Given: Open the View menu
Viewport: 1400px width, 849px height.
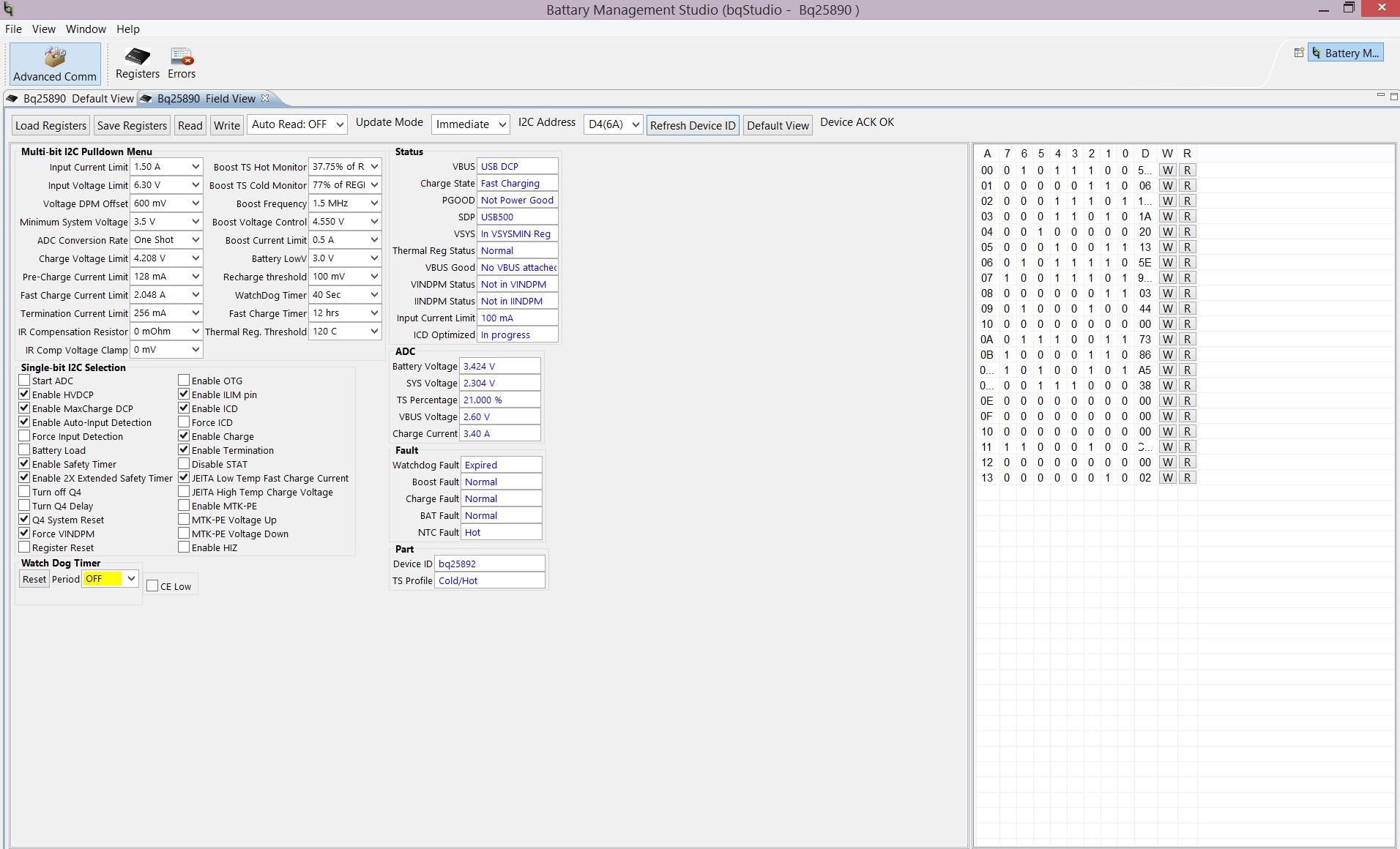Looking at the screenshot, I should pos(43,29).
